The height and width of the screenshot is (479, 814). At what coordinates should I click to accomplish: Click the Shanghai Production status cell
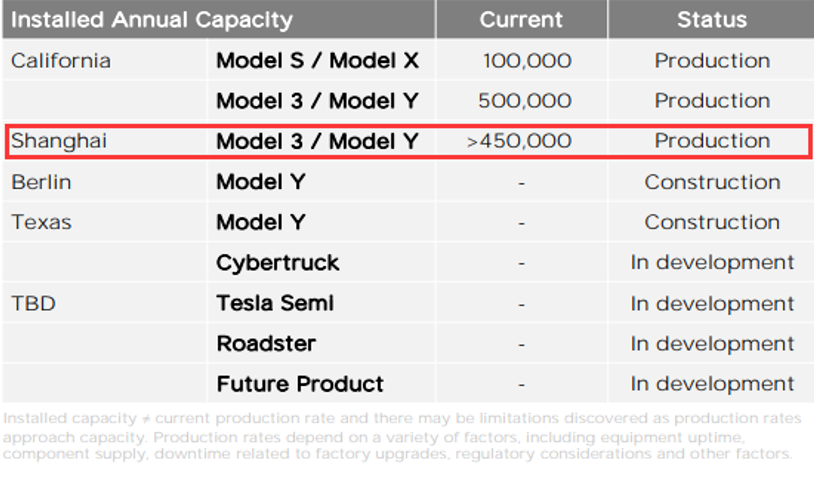712,141
